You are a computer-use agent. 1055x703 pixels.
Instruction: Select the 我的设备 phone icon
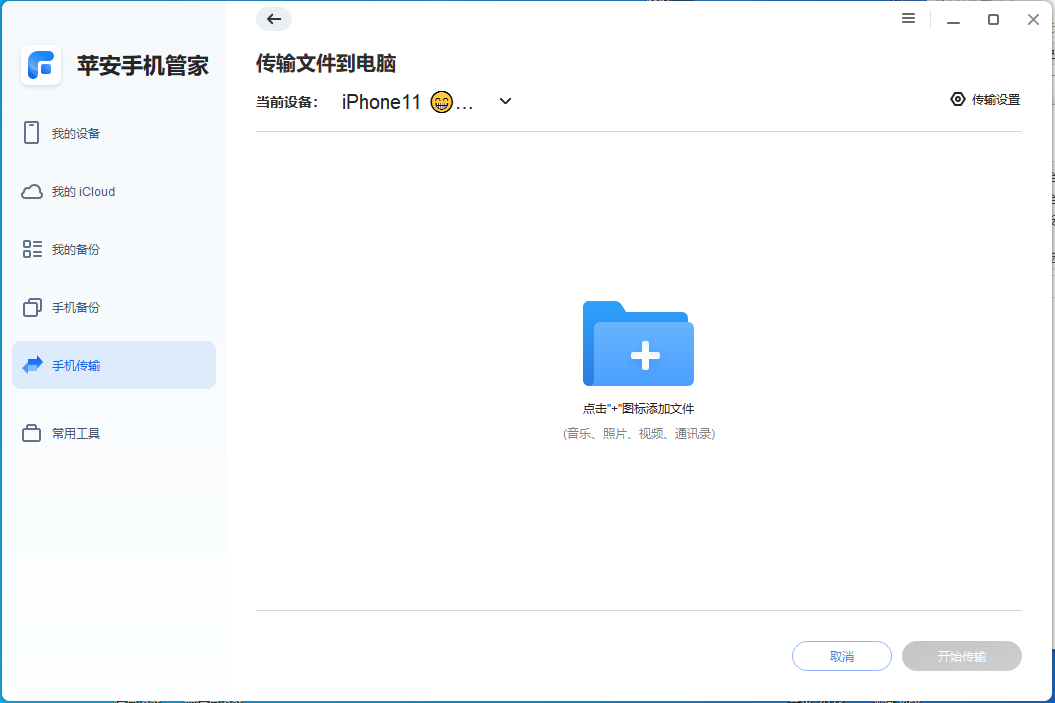tap(31, 132)
